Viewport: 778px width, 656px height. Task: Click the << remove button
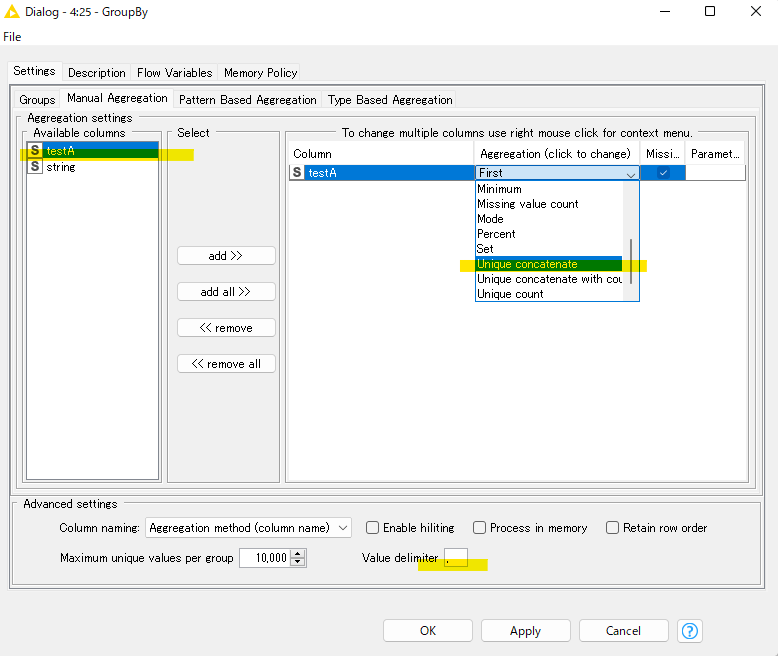(226, 328)
